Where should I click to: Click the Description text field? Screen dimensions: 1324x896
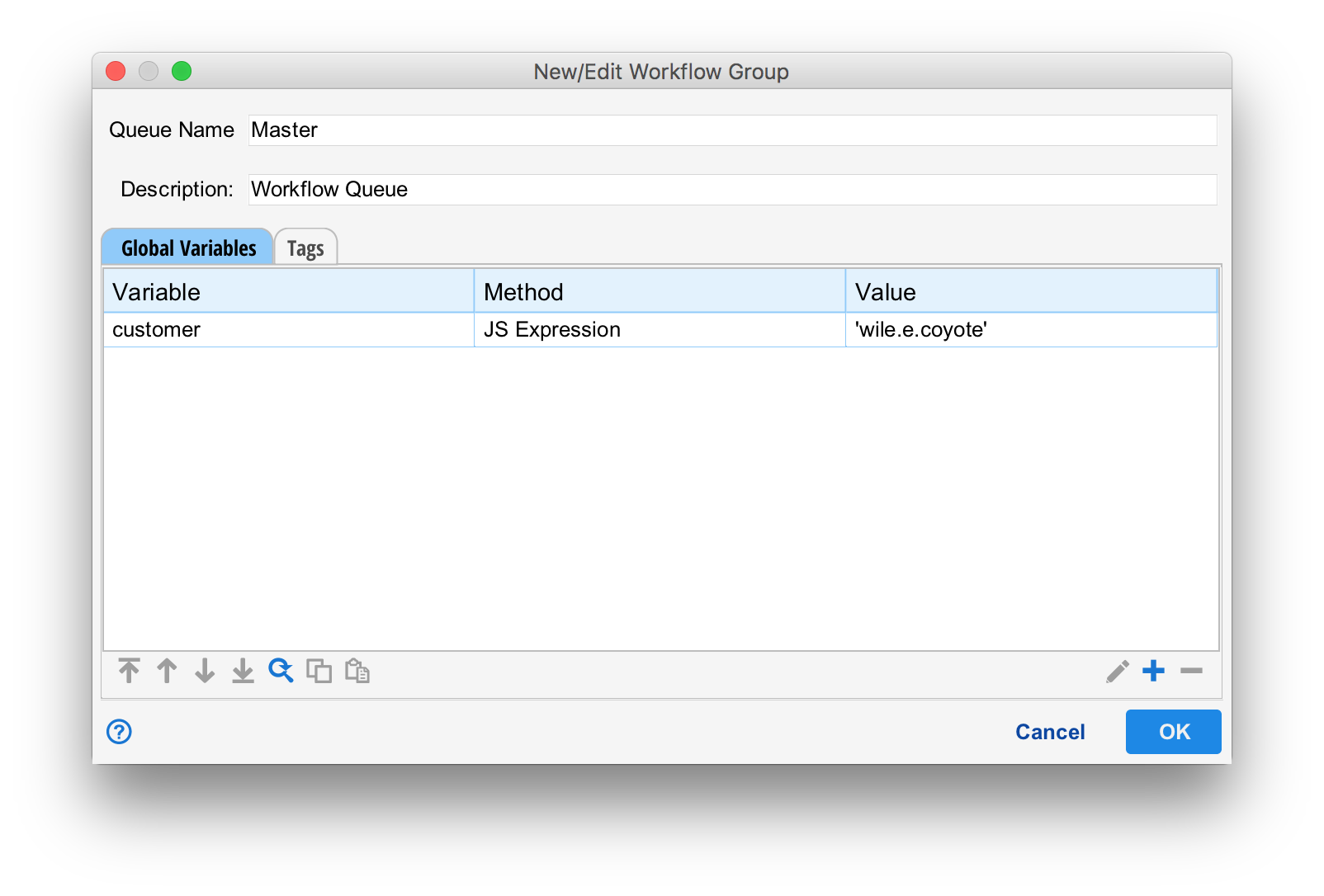(x=731, y=189)
